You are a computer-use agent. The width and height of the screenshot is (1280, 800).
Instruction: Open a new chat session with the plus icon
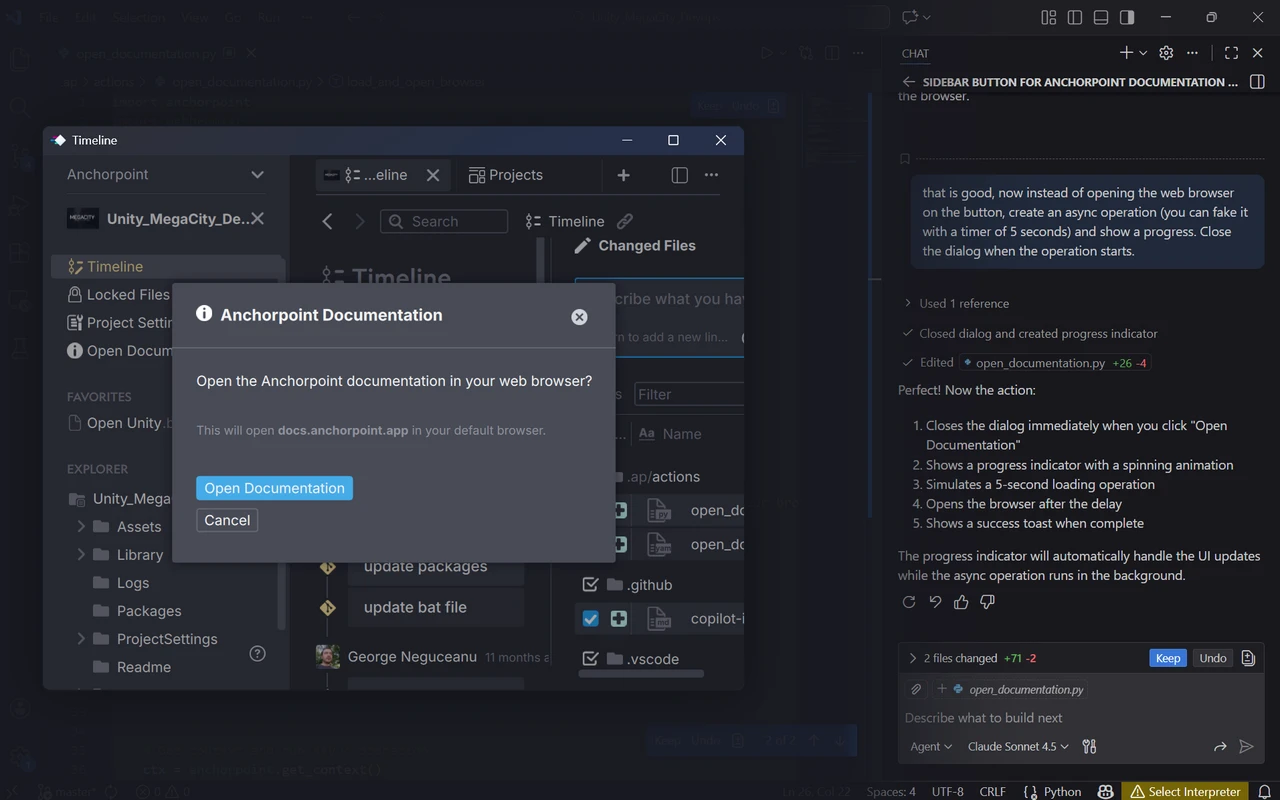pos(1124,53)
